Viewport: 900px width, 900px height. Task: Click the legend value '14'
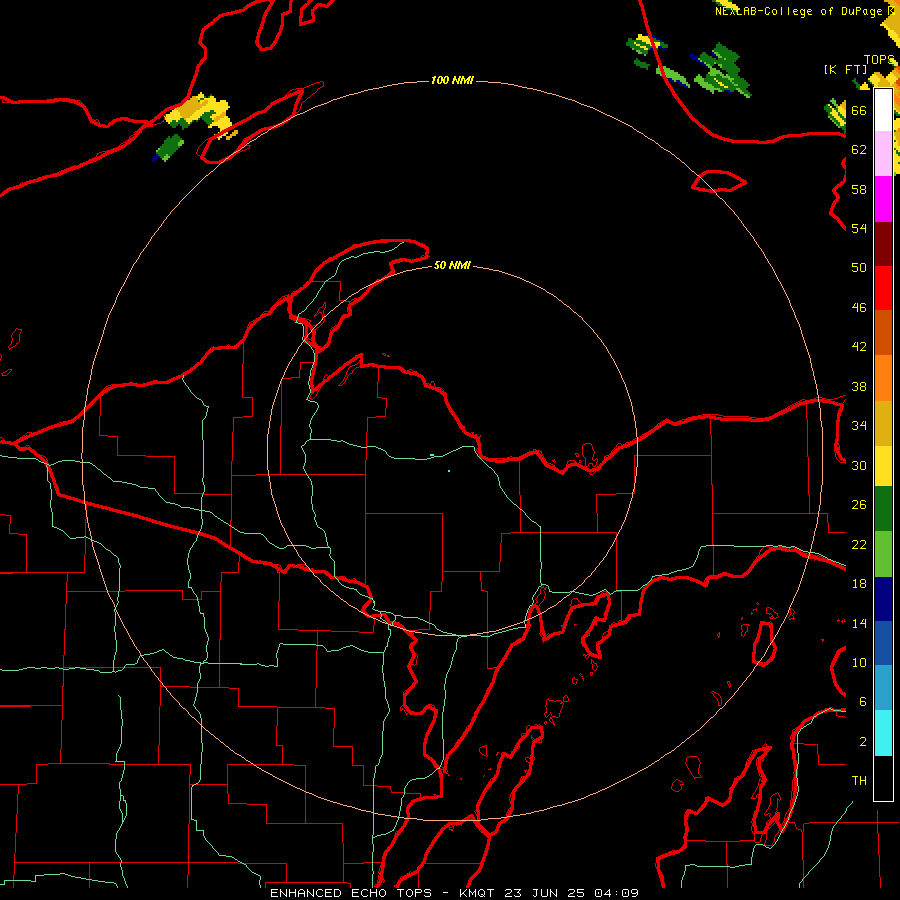pos(859,623)
